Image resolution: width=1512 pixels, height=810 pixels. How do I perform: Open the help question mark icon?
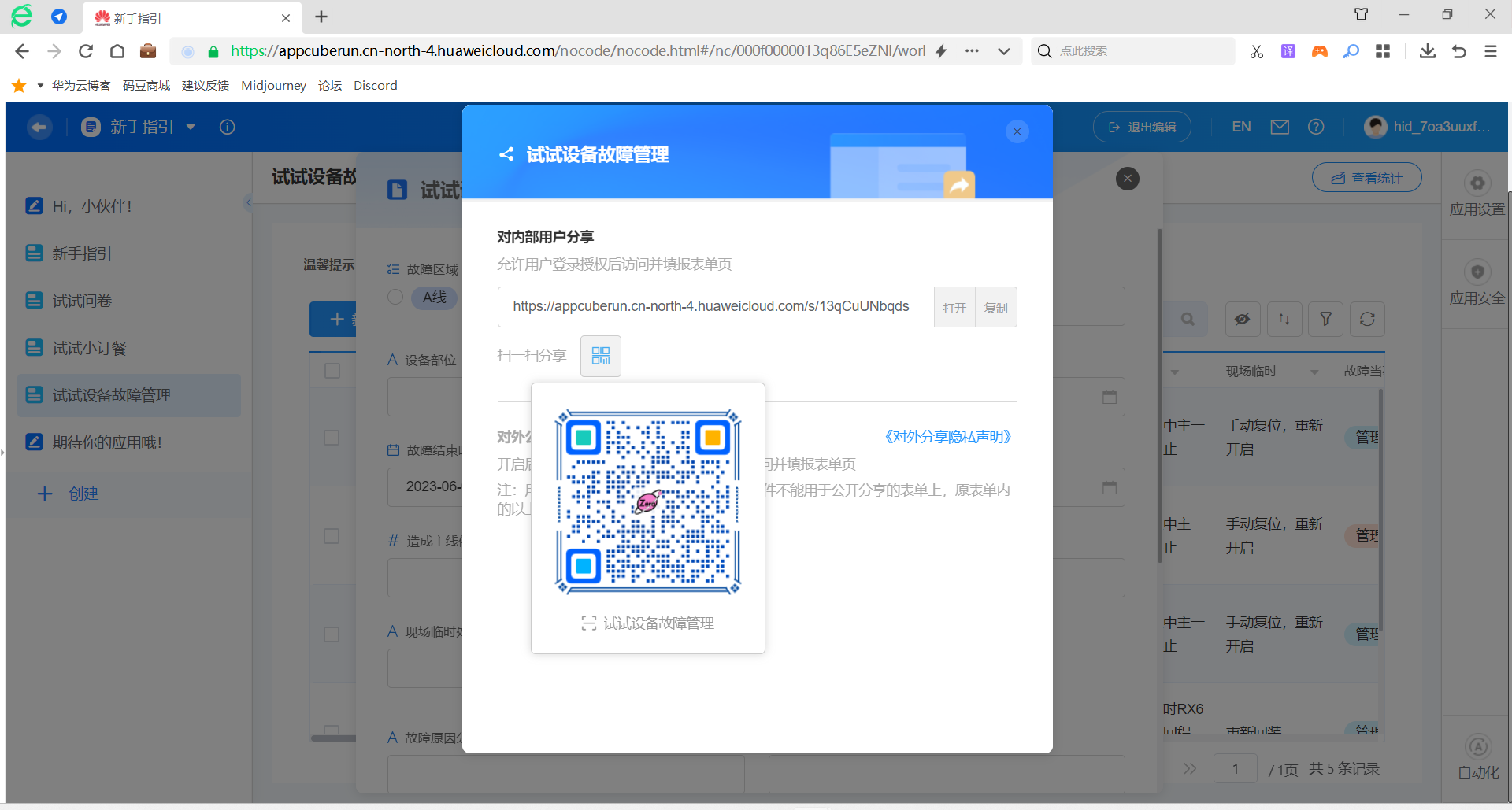1316,127
